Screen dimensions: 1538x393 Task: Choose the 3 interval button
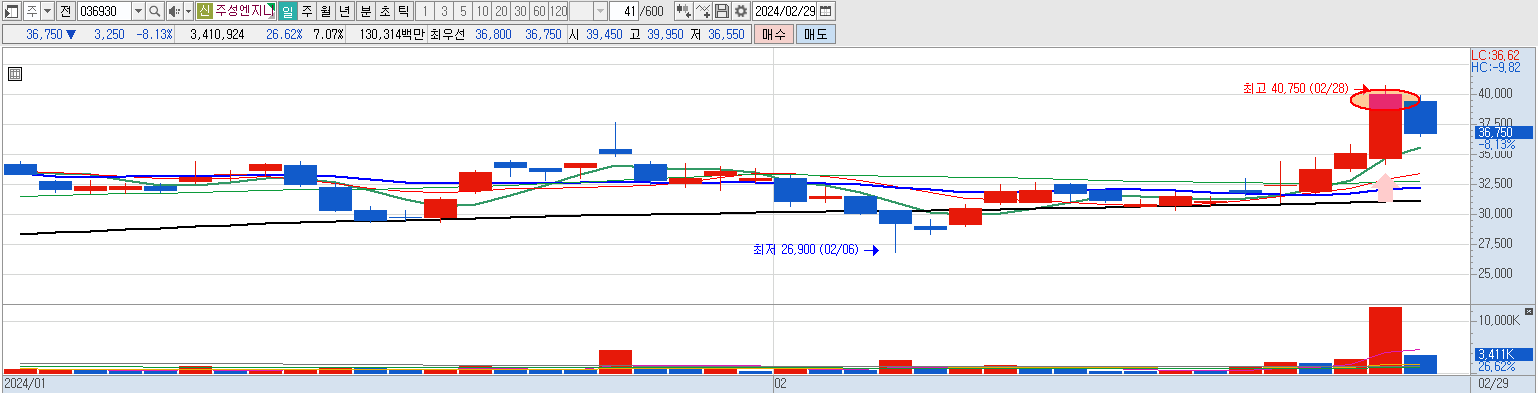[444, 12]
